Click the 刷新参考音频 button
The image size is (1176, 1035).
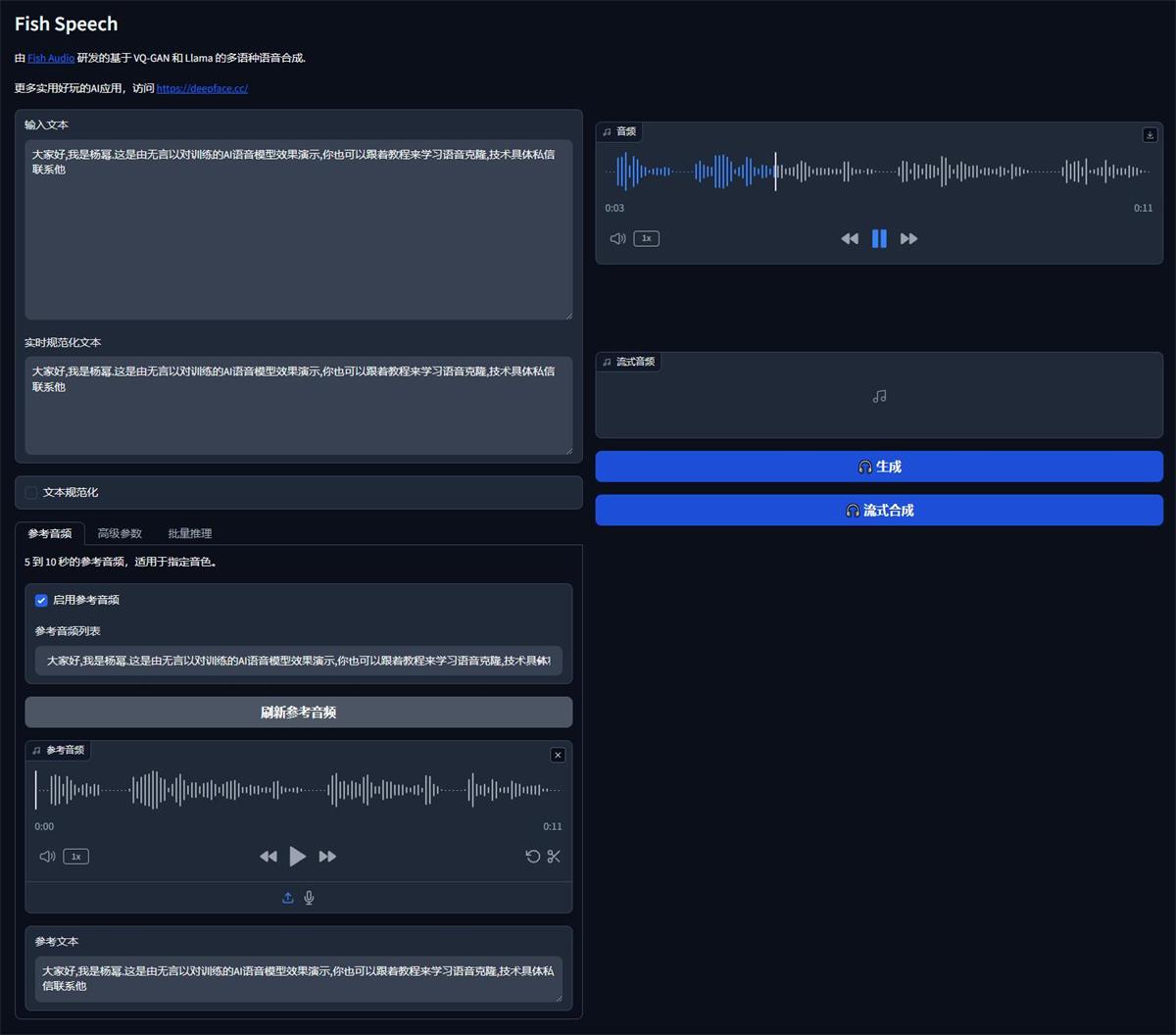pos(299,713)
